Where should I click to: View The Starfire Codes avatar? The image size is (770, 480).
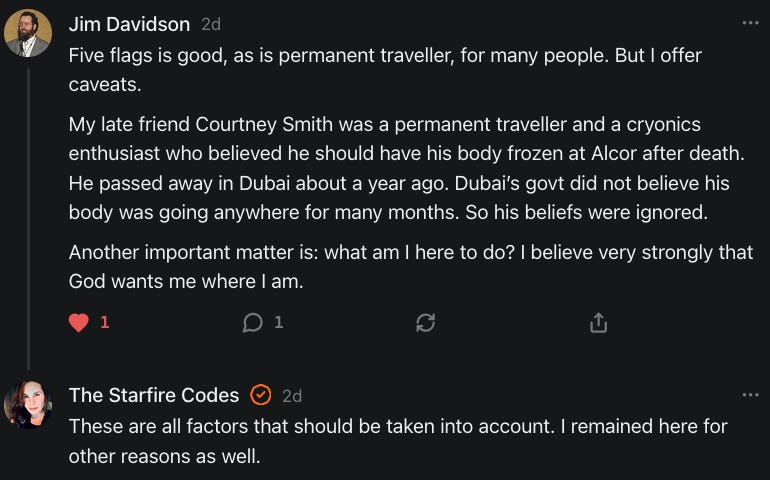28,404
